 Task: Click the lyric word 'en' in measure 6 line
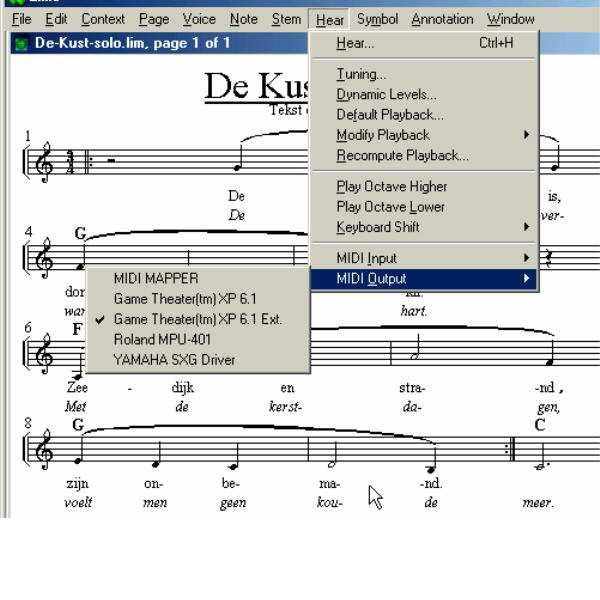287,388
